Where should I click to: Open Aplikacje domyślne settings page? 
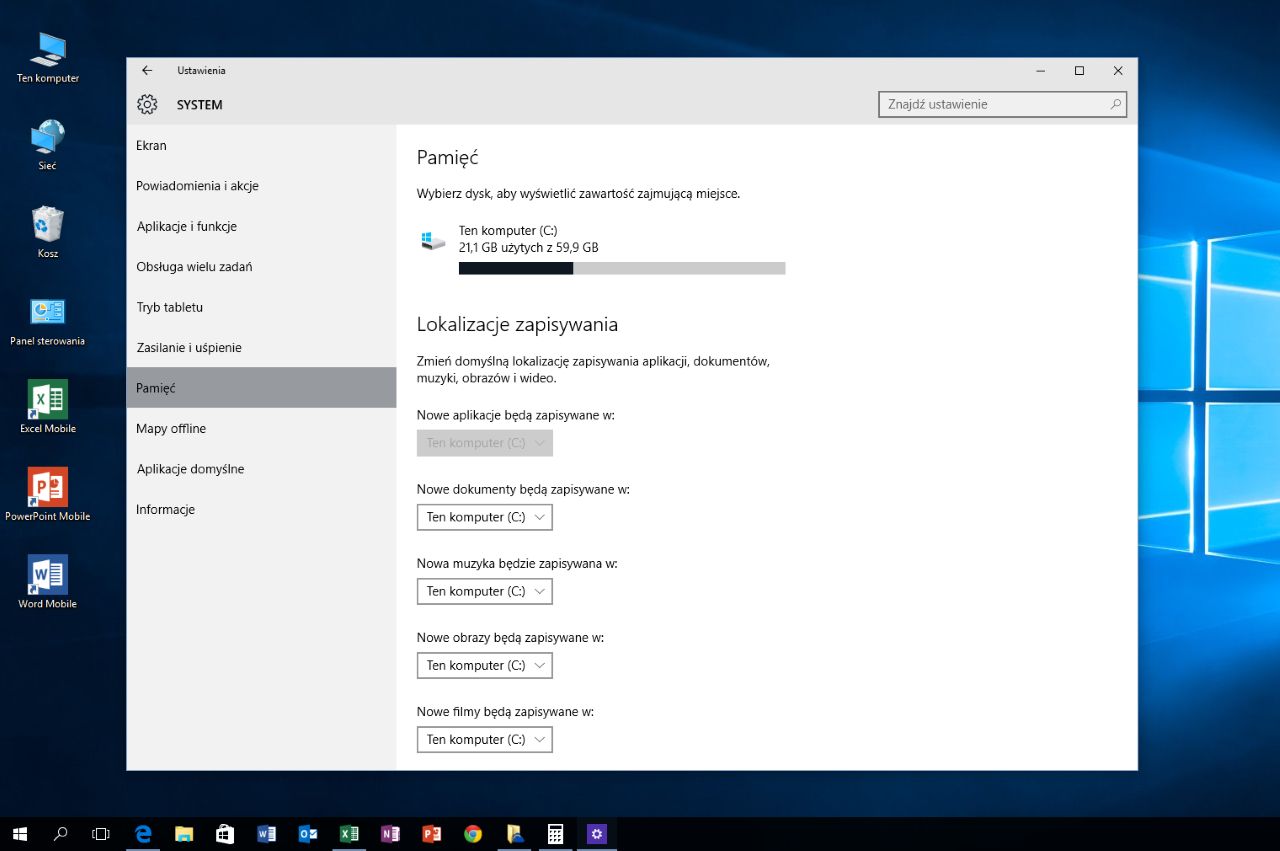(190, 469)
